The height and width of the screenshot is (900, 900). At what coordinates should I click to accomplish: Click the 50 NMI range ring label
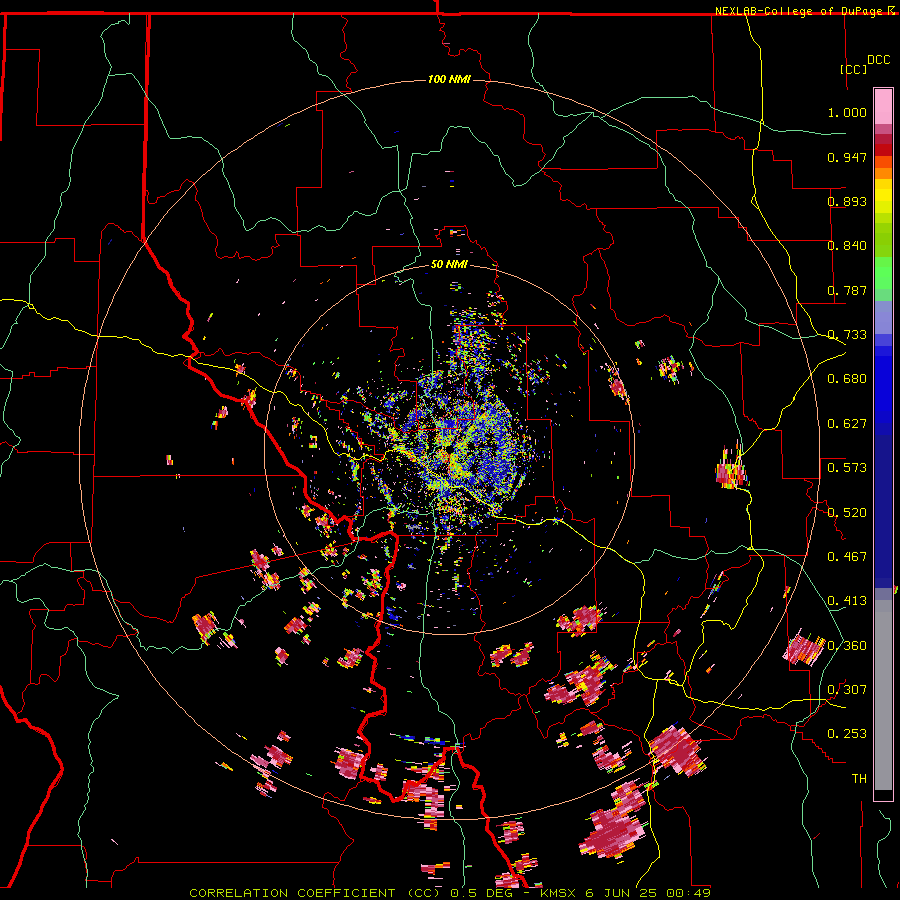click(x=449, y=264)
